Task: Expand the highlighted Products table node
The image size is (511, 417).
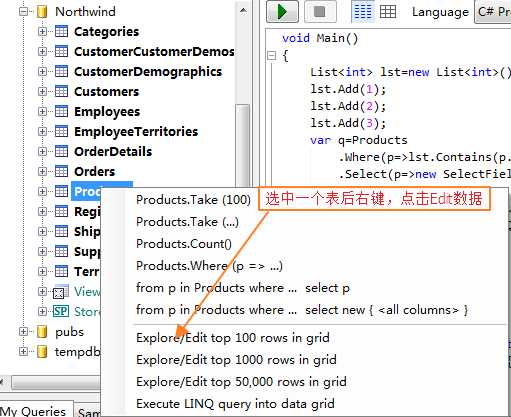Action: point(42,192)
